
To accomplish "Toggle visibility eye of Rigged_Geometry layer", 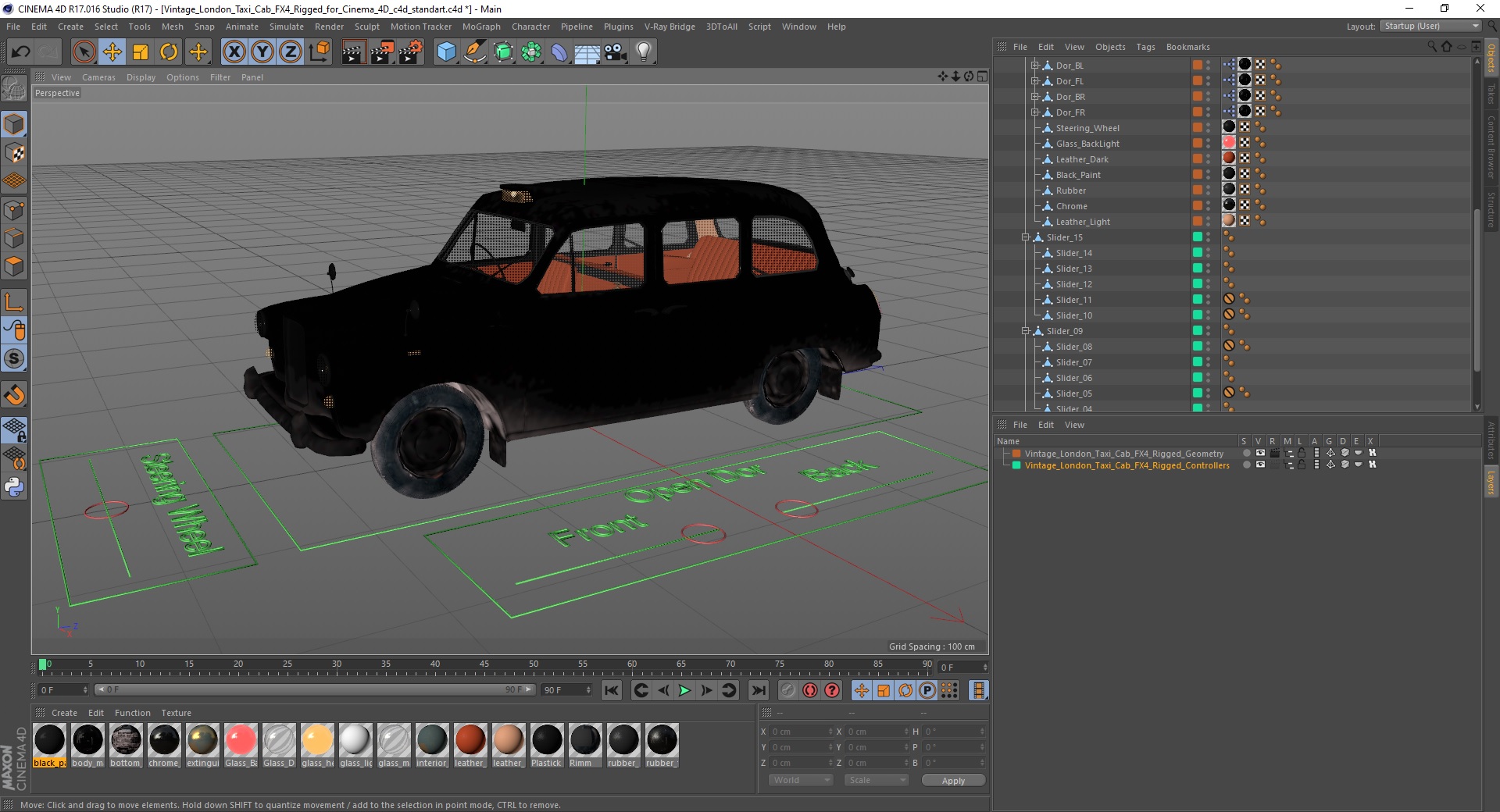I will coord(1260,453).
